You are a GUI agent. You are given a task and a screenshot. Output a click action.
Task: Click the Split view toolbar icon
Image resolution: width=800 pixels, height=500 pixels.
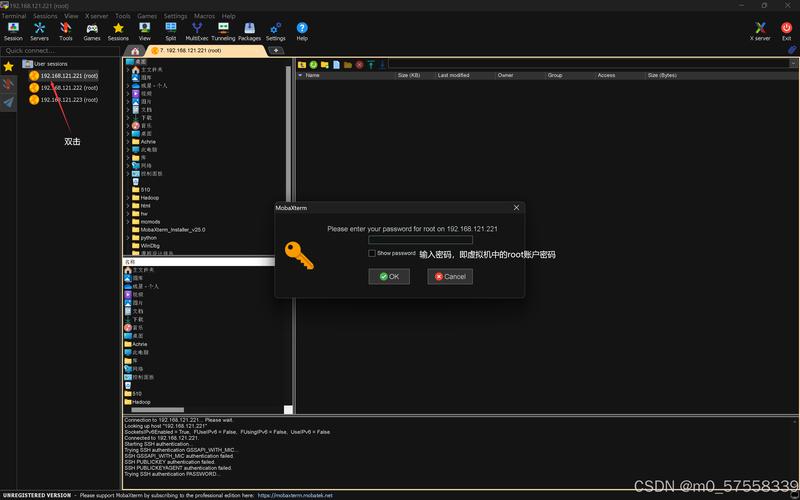coord(171,30)
